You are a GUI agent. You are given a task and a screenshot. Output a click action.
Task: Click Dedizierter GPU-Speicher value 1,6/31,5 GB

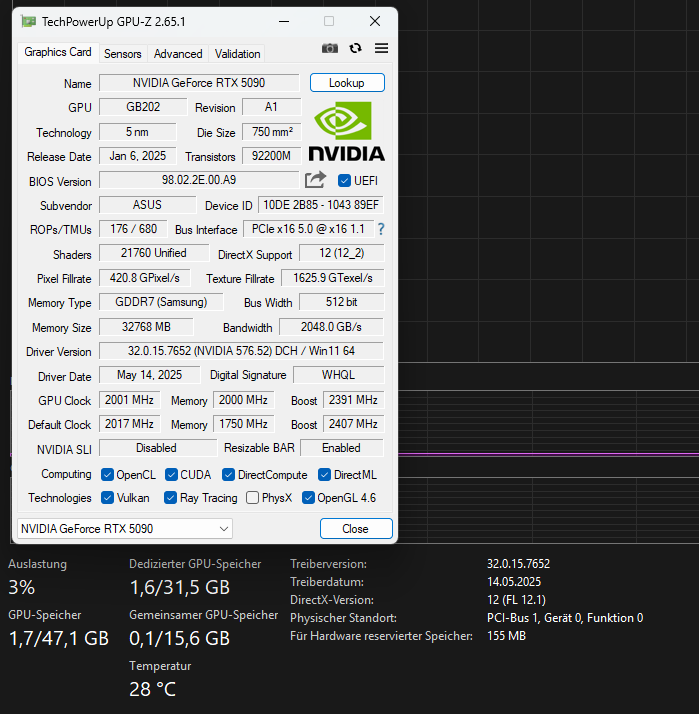(x=180, y=587)
